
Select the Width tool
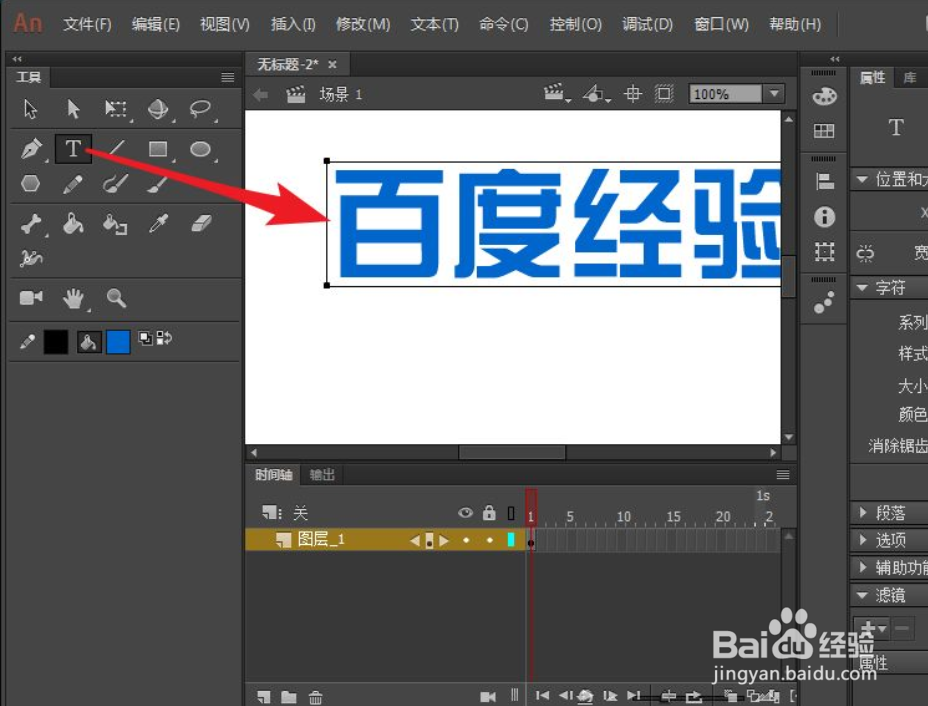(31, 258)
